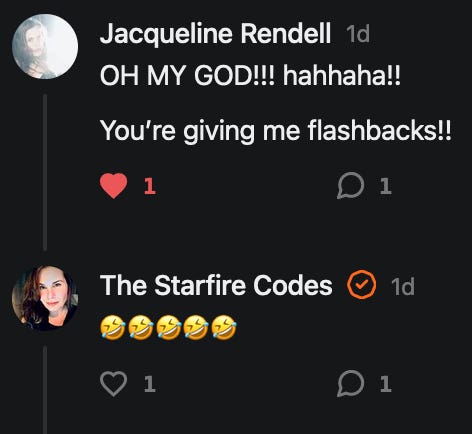Screen dimensions: 472x434
Task: Click the "OH MY GOD!!! hahhaha!!" comment text
Action: (250, 75)
